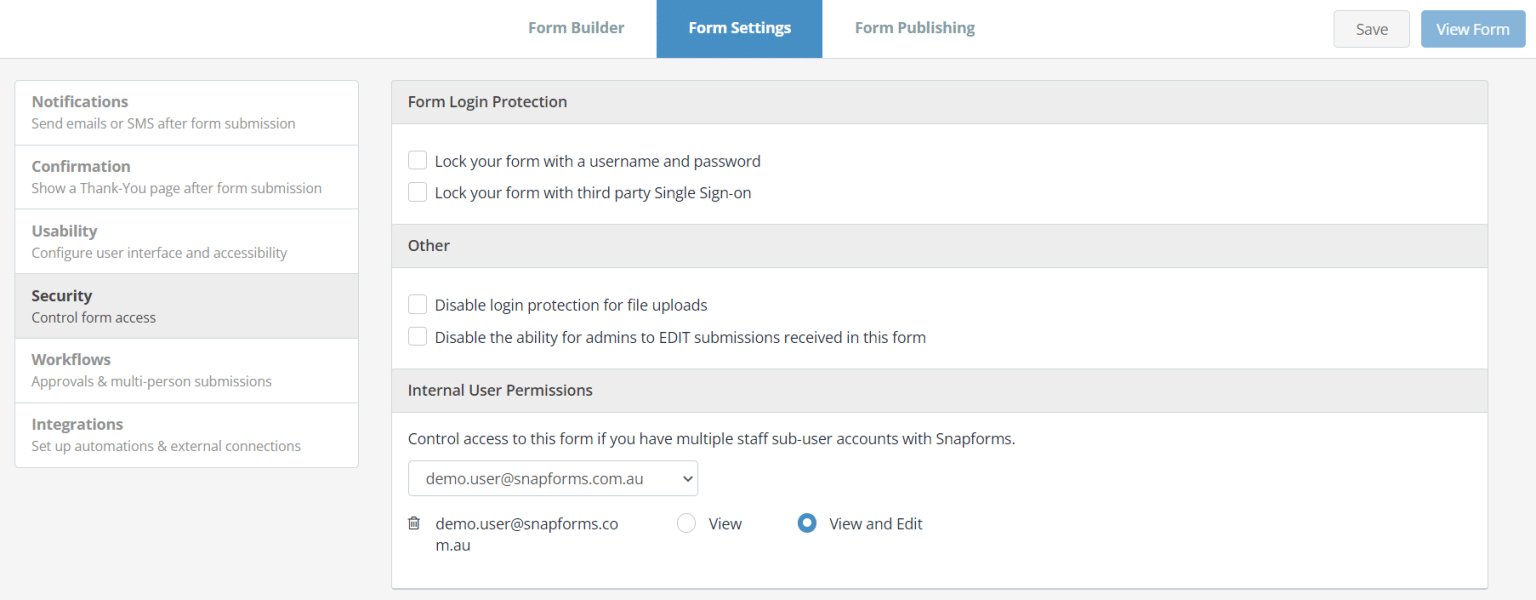Delete the demo.user sub-user account

416,522
